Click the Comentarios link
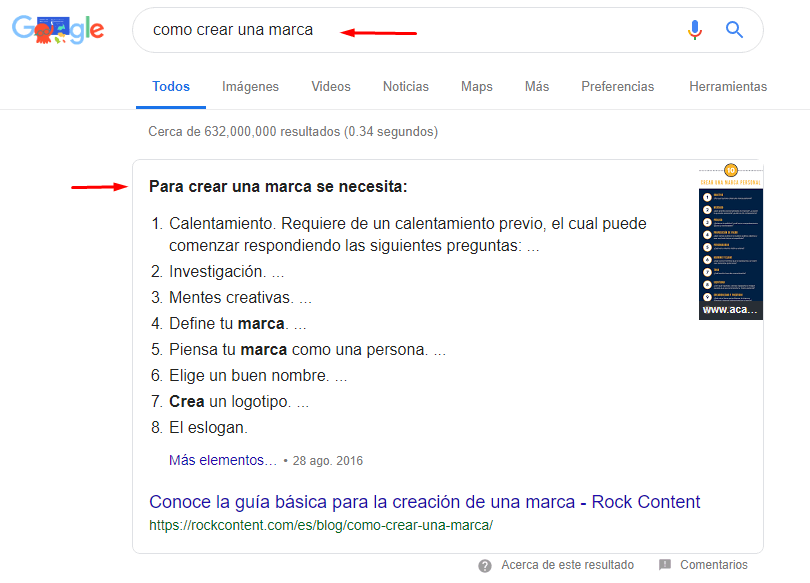This screenshot has height=583, width=810. point(713,565)
